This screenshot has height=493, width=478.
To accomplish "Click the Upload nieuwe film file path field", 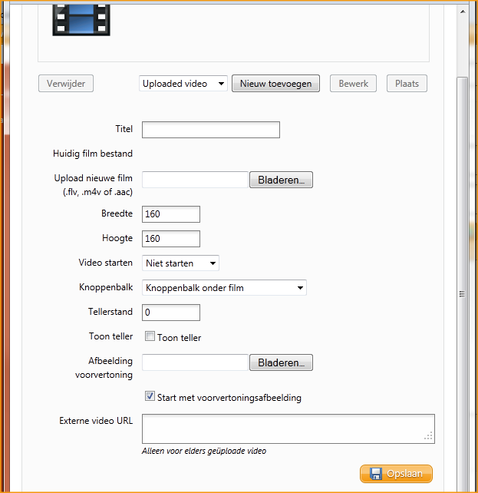I will pos(195,180).
